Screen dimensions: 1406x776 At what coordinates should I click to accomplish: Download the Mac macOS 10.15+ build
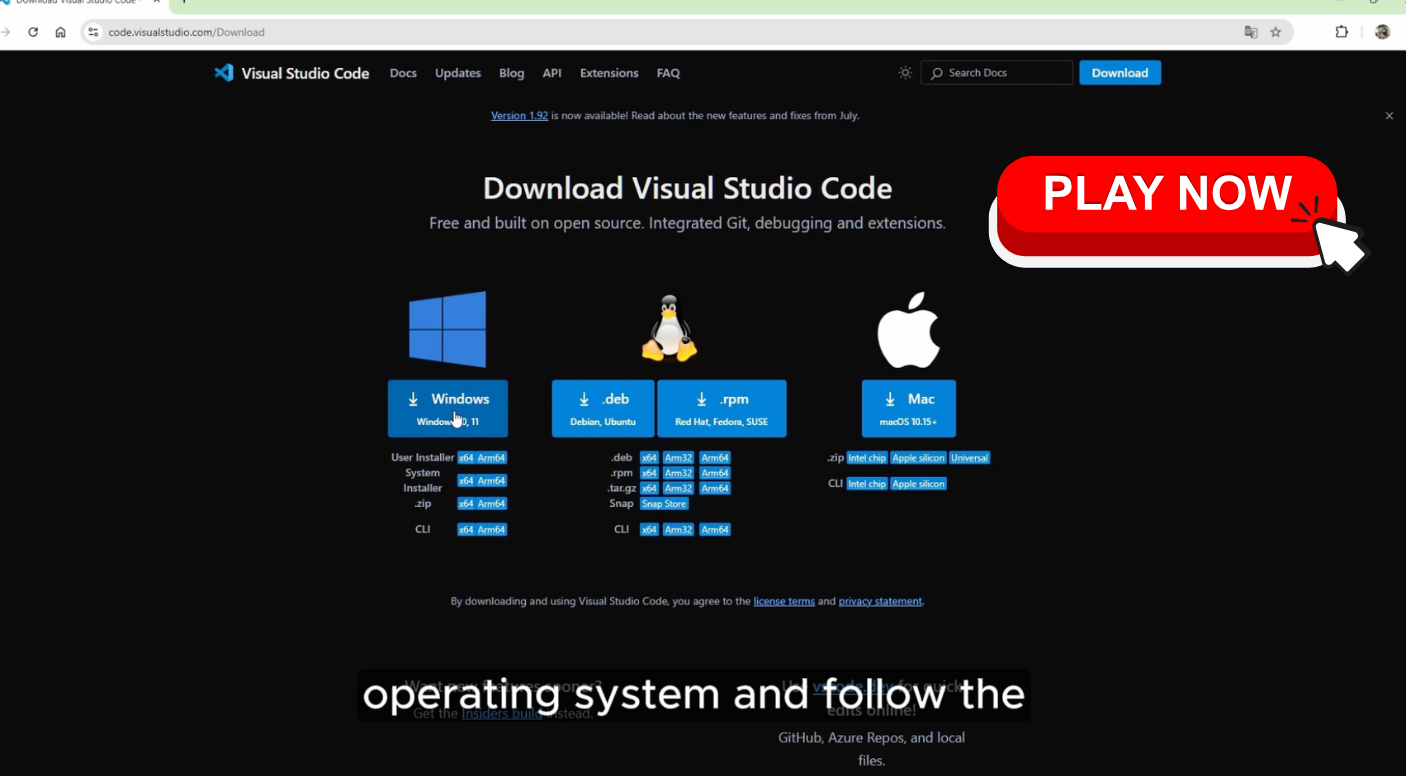[908, 408]
